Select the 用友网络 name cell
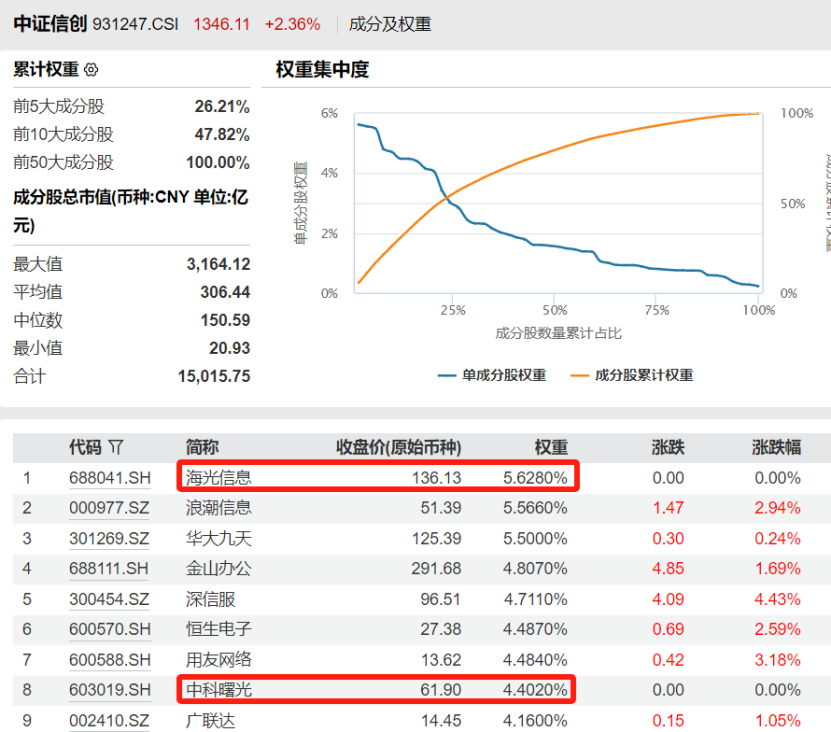The height and width of the screenshot is (732, 831). coord(218,659)
